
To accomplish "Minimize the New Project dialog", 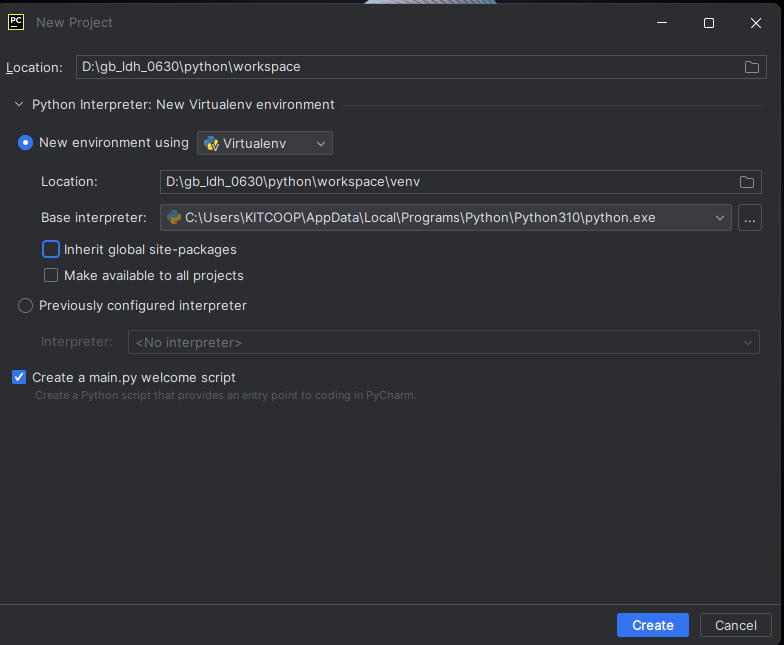I will click(662, 23).
